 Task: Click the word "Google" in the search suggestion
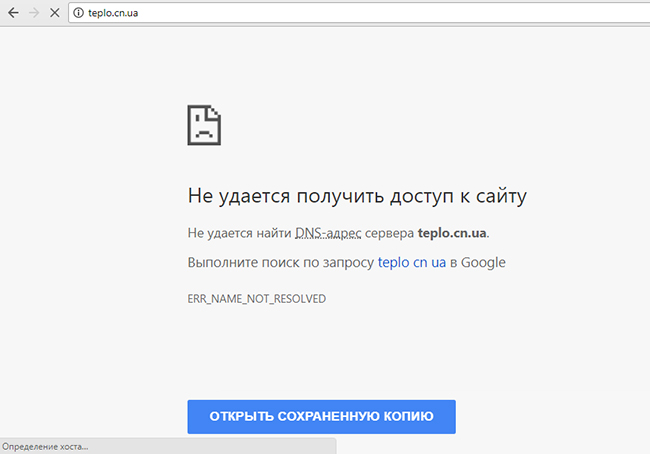(484, 263)
